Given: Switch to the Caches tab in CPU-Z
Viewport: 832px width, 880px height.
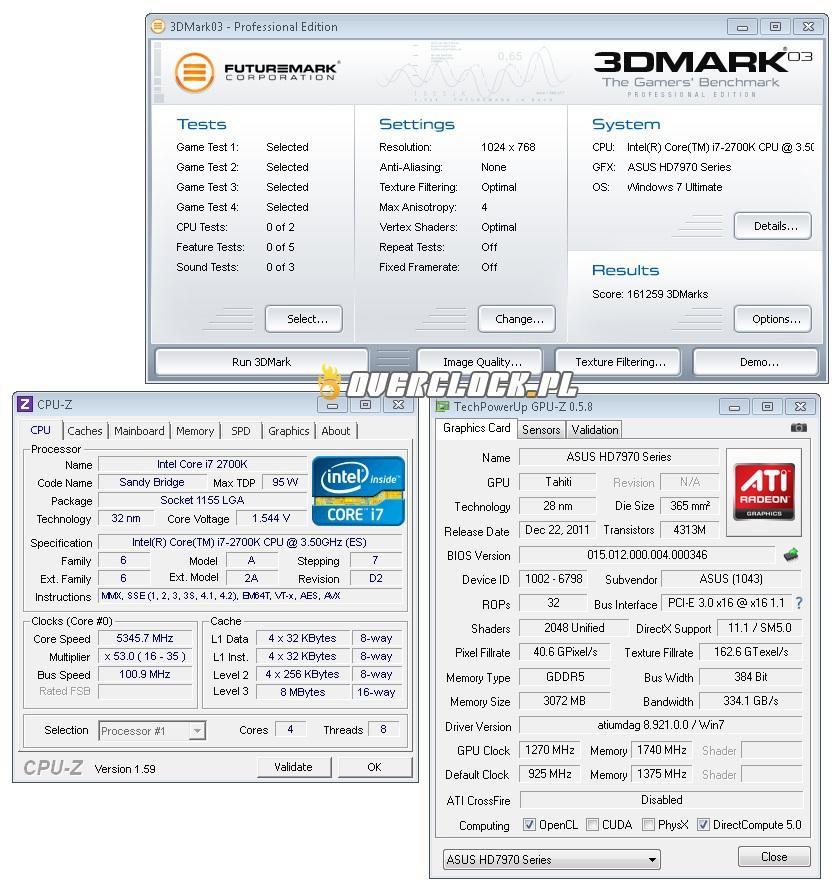Looking at the screenshot, I should [85, 431].
